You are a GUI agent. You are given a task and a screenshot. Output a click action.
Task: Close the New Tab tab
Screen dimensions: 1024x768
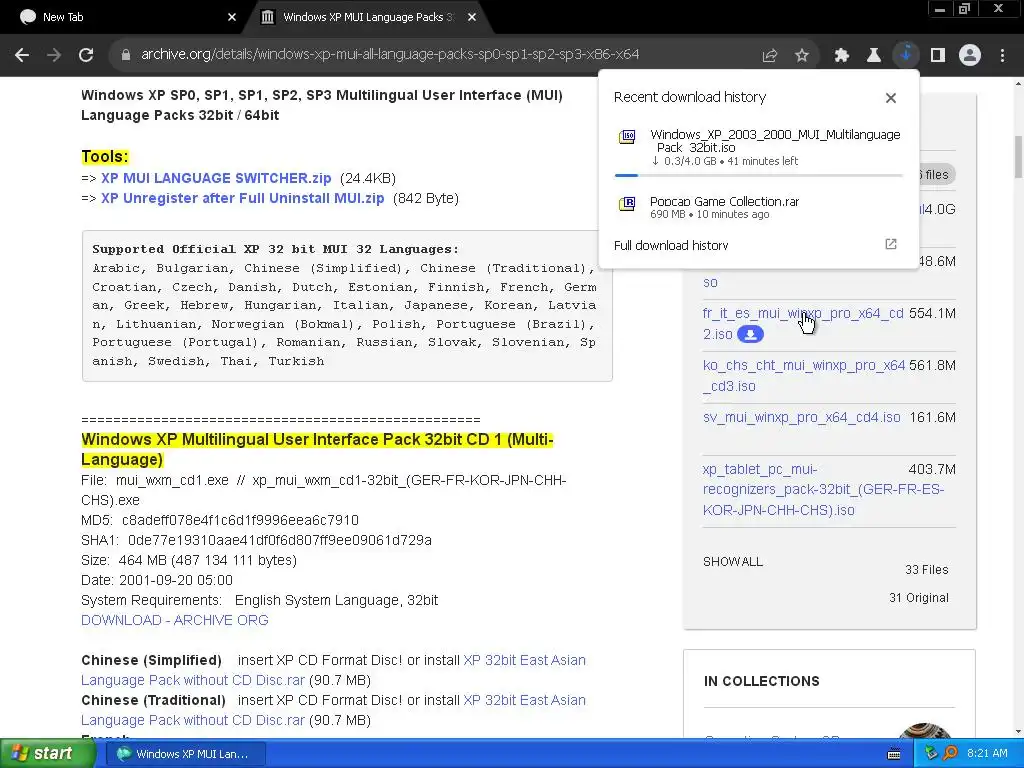pyautogui.click(x=232, y=17)
